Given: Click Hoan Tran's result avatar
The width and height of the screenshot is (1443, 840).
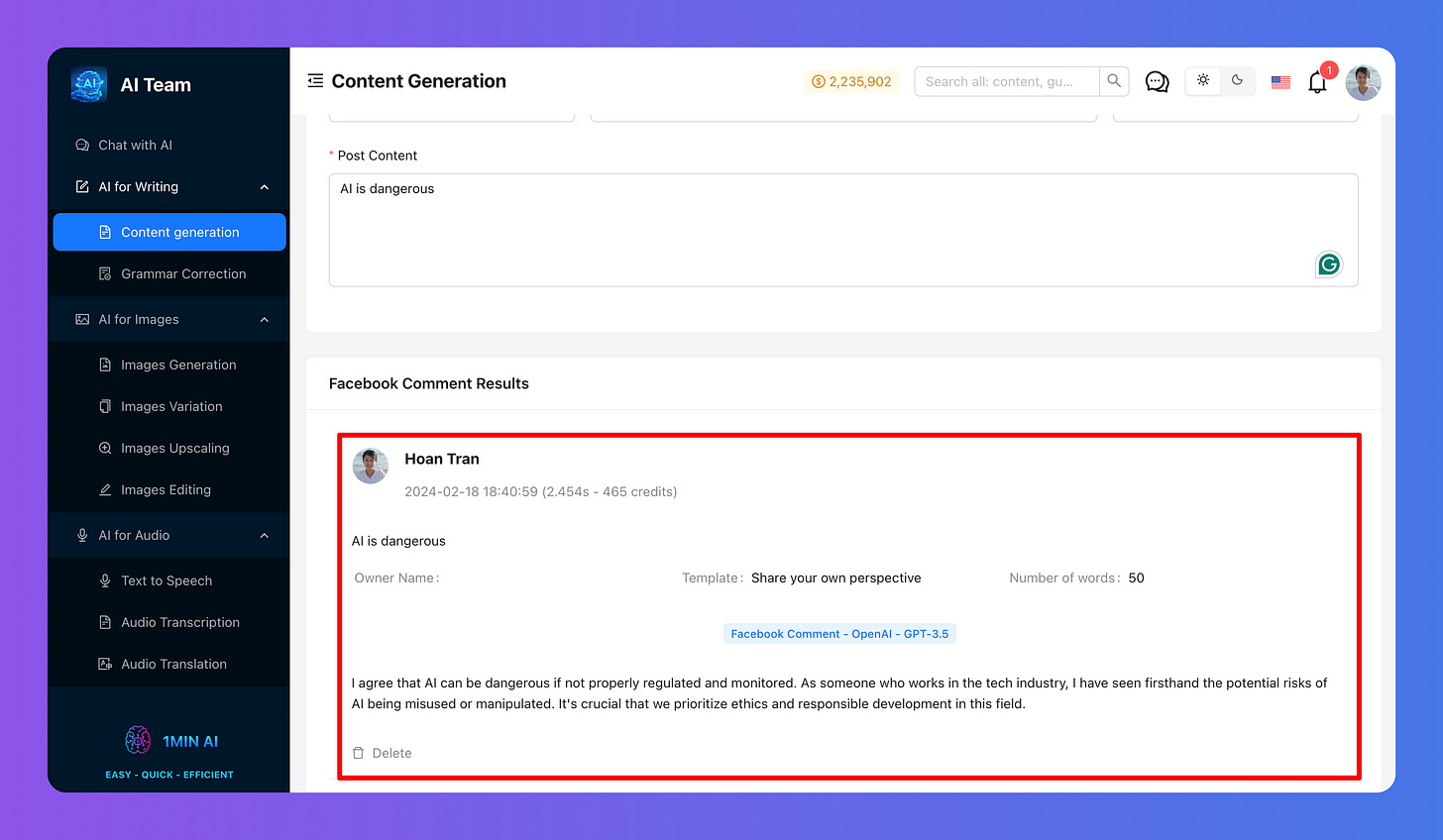Looking at the screenshot, I should (x=371, y=466).
